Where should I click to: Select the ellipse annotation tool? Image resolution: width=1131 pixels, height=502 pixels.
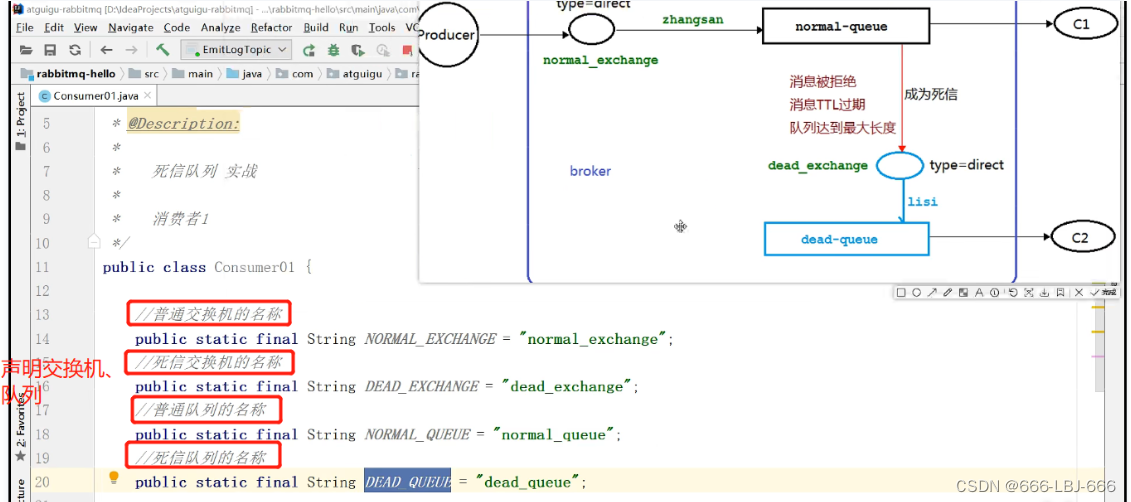coord(916,292)
